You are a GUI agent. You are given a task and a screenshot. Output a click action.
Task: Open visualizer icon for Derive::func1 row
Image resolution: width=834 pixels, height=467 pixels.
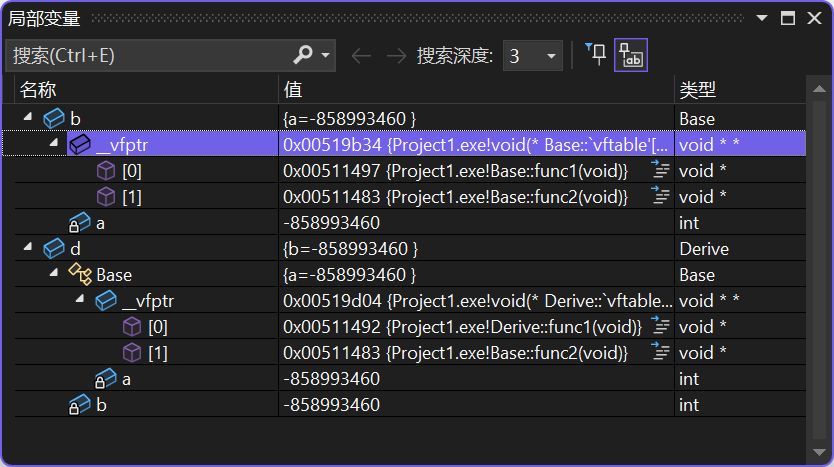[x=660, y=326]
